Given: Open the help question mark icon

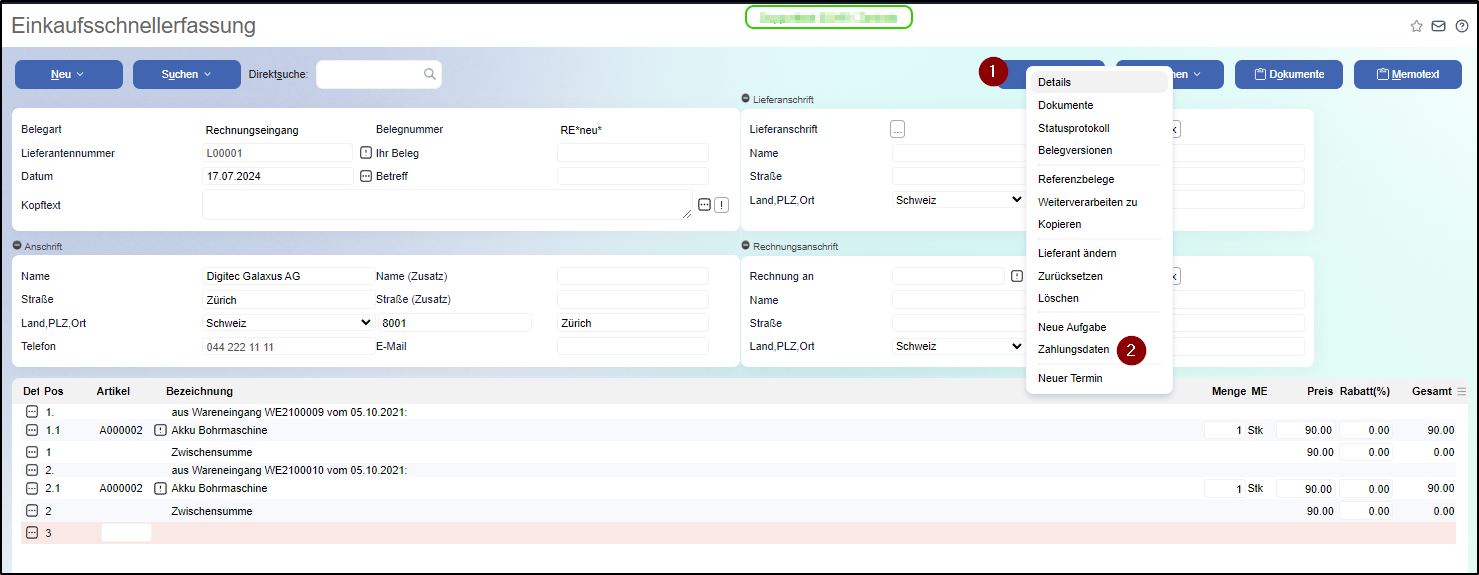Looking at the screenshot, I should [1462, 26].
